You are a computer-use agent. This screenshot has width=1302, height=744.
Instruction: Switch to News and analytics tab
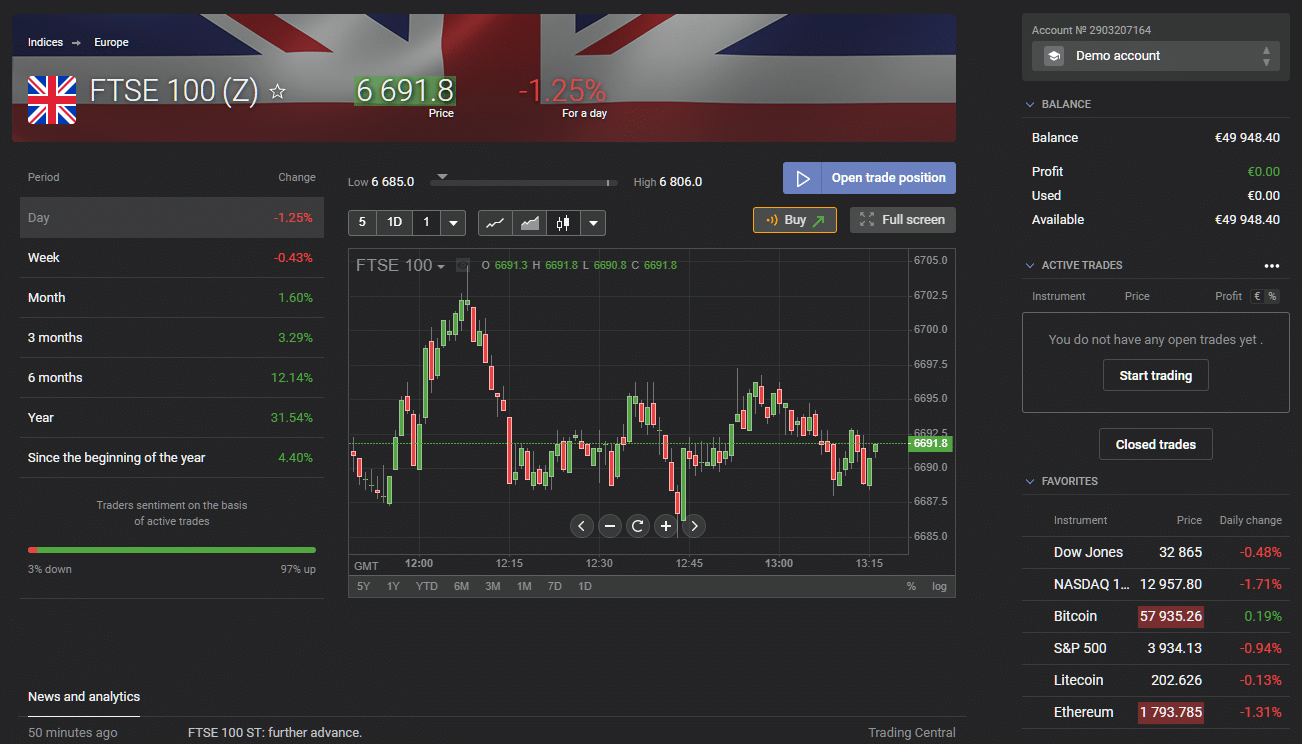pyautogui.click(x=84, y=696)
